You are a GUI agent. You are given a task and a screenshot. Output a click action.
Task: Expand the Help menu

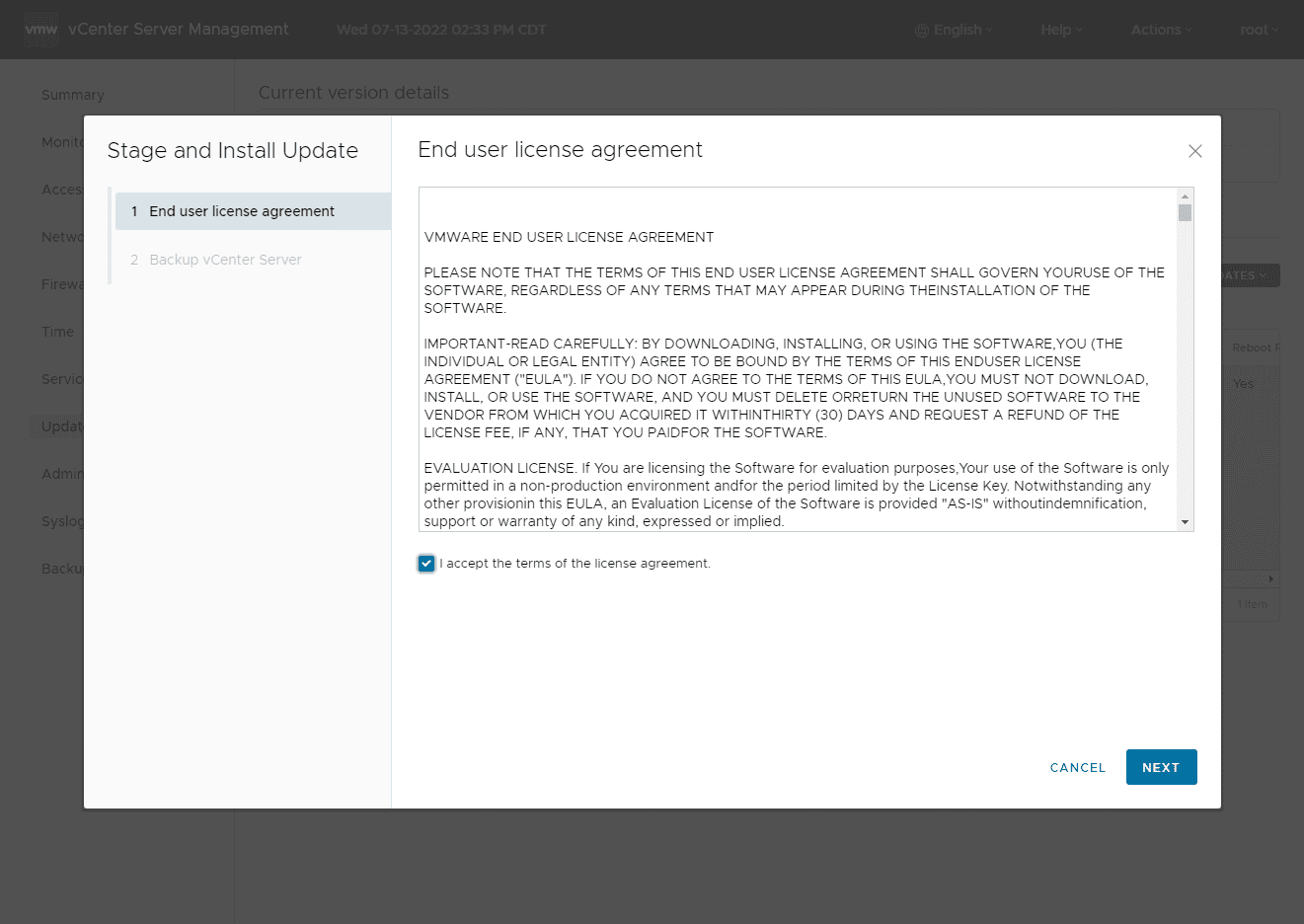(1061, 30)
